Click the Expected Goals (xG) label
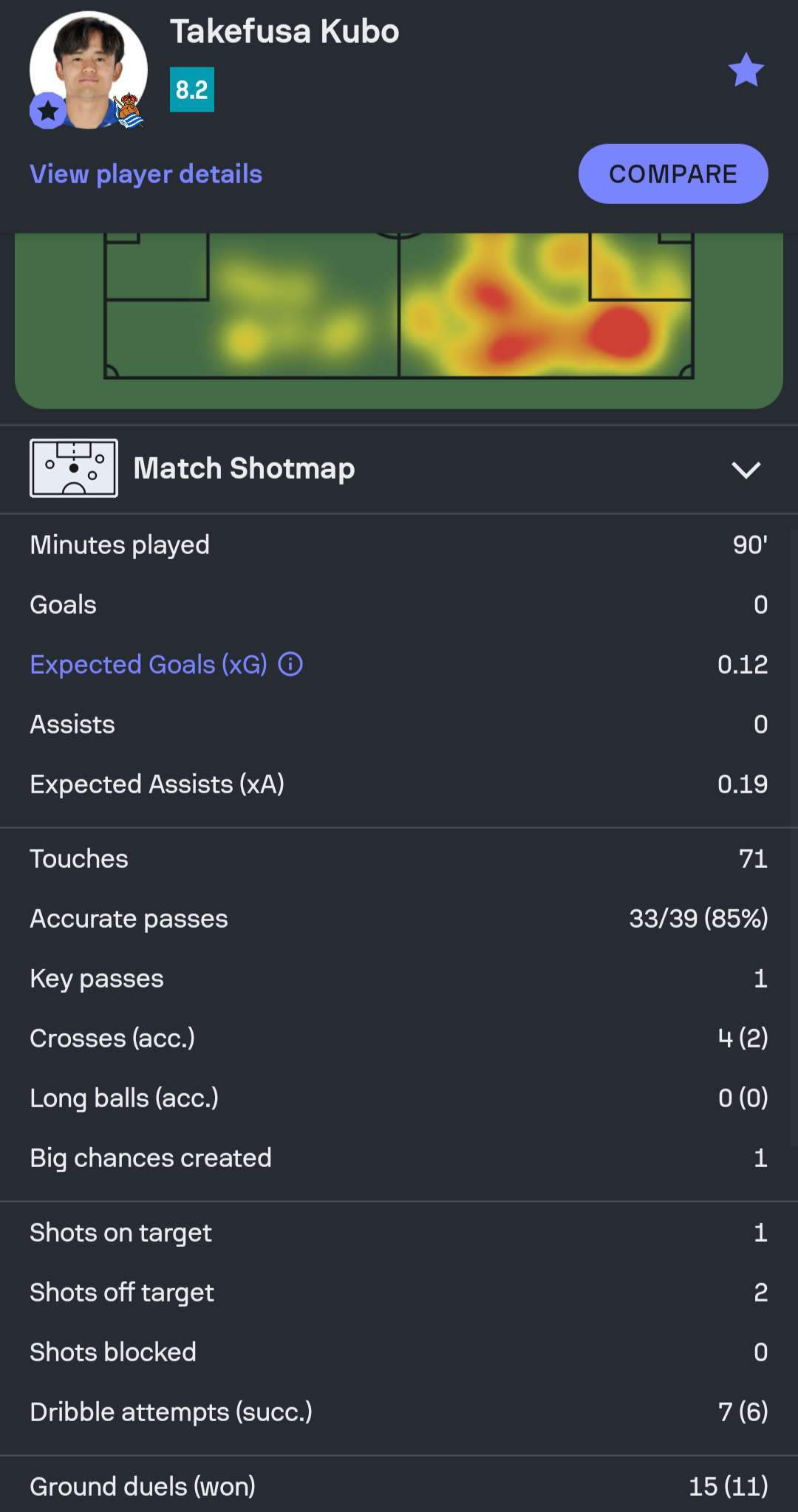The width and height of the screenshot is (798, 1512). (x=148, y=664)
